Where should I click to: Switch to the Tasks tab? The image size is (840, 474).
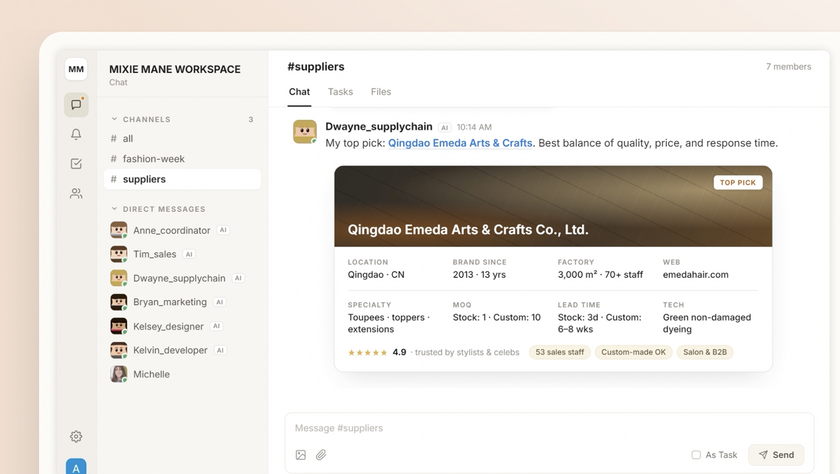(x=340, y=92)
